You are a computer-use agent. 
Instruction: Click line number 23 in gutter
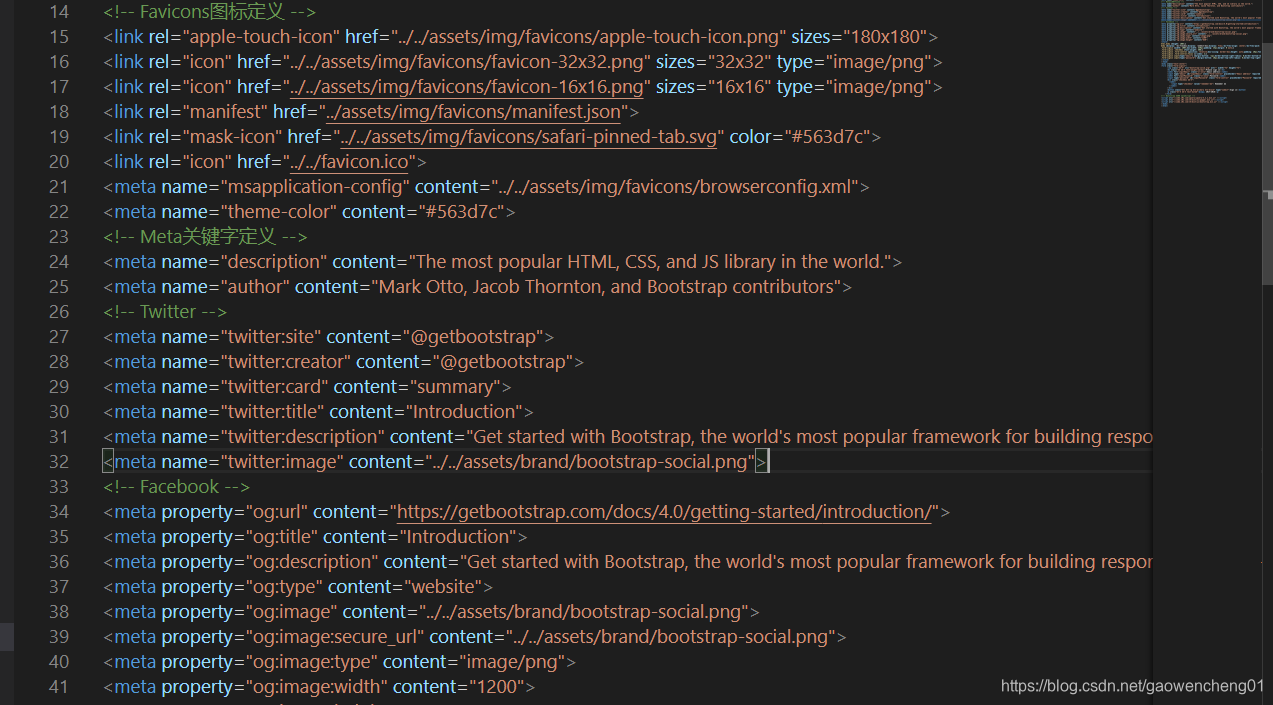(59, 237)
